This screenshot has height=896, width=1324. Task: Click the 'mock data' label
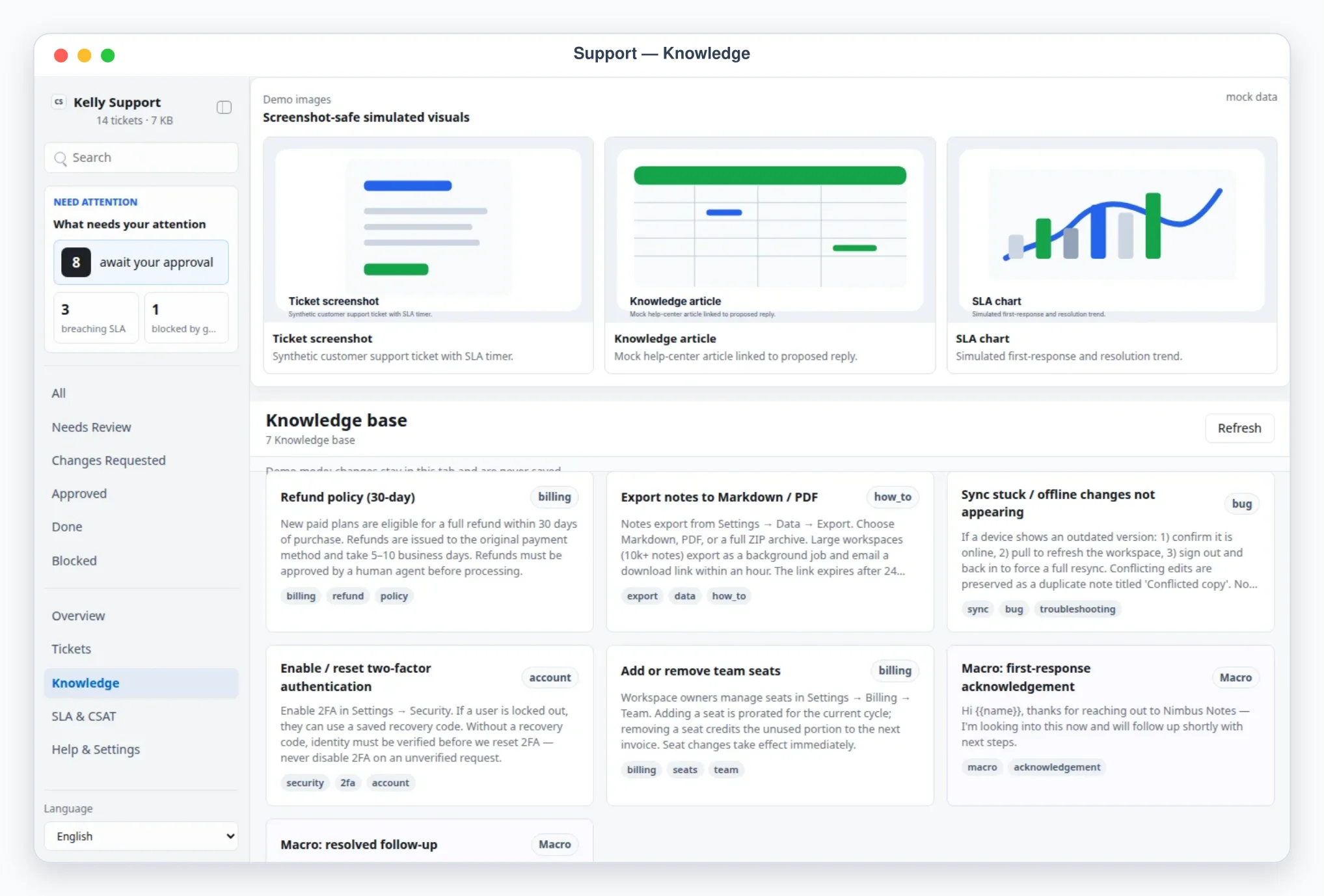coord(1251,97)
